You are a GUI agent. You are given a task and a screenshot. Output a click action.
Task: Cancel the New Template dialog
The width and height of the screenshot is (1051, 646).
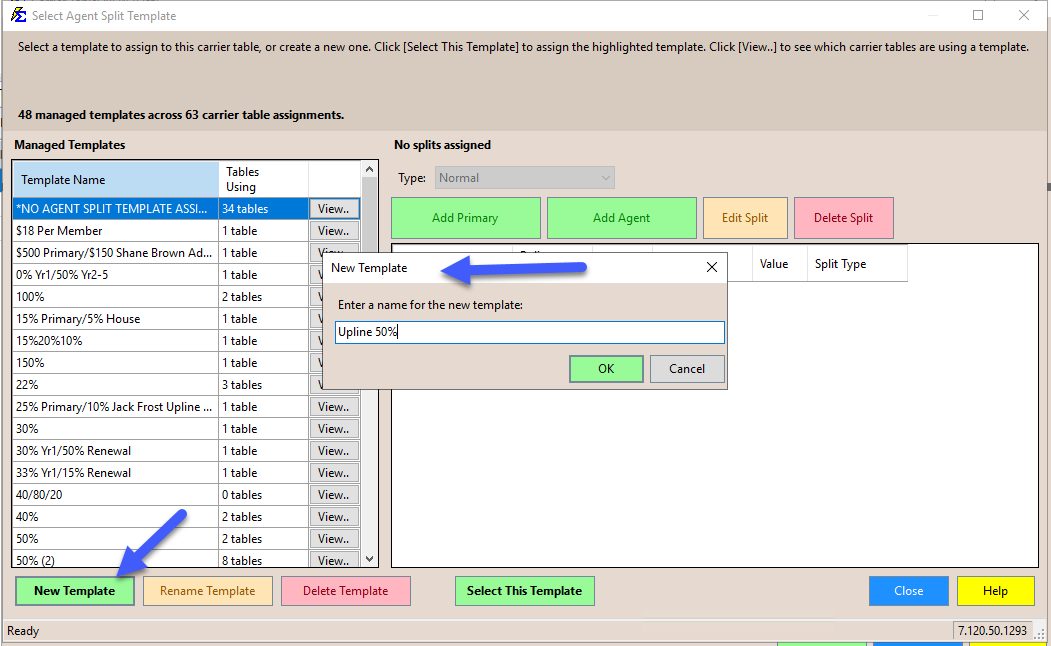(x=687, y=369)
